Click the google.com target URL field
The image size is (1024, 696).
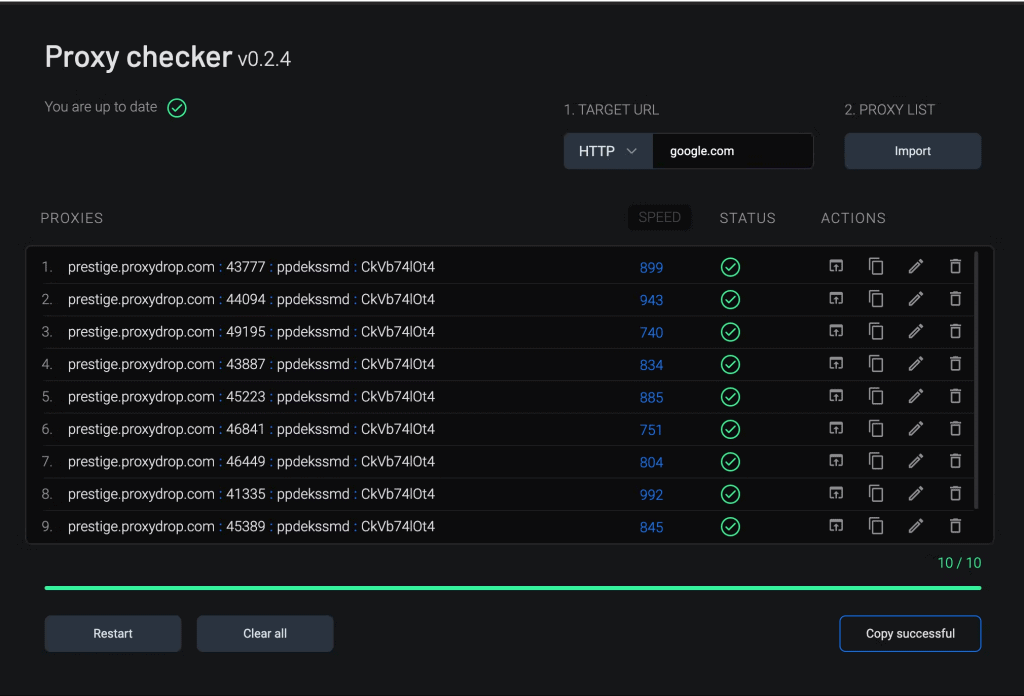(x=733, y=150)
